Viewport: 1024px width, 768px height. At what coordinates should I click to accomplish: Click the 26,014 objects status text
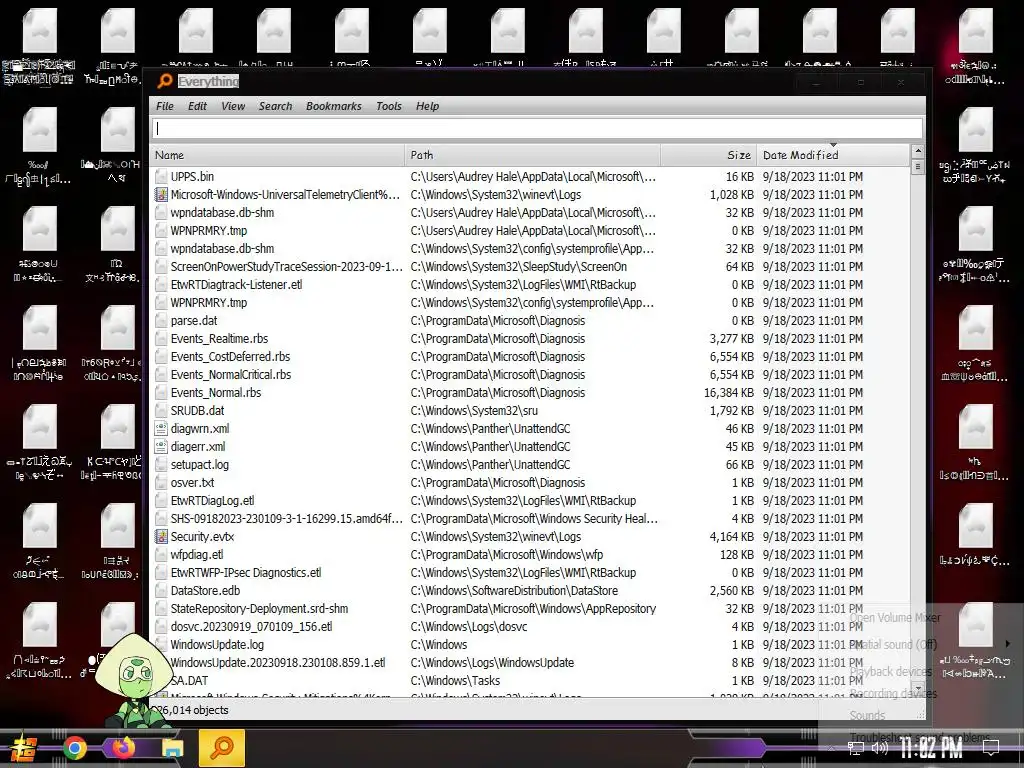[193, 710]
